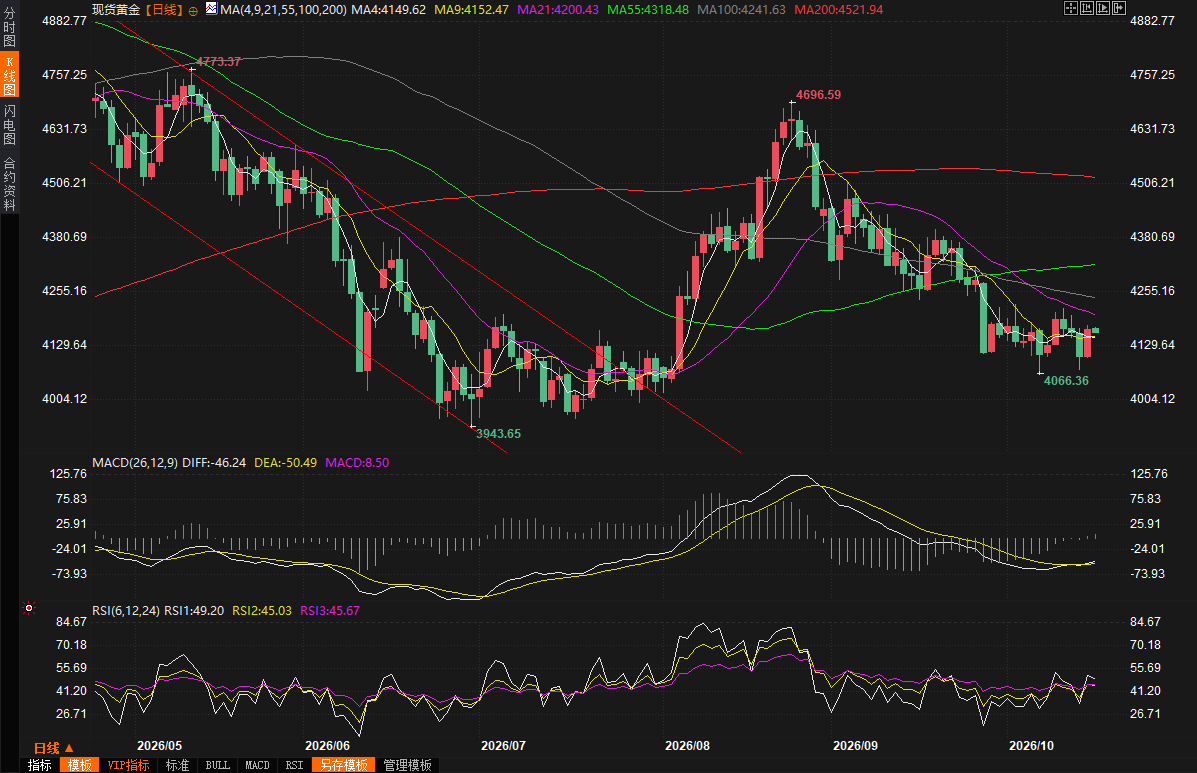Select the 模板 bottom tab
This screenshot has height=773, width=1197.
[x=79, y=765]
